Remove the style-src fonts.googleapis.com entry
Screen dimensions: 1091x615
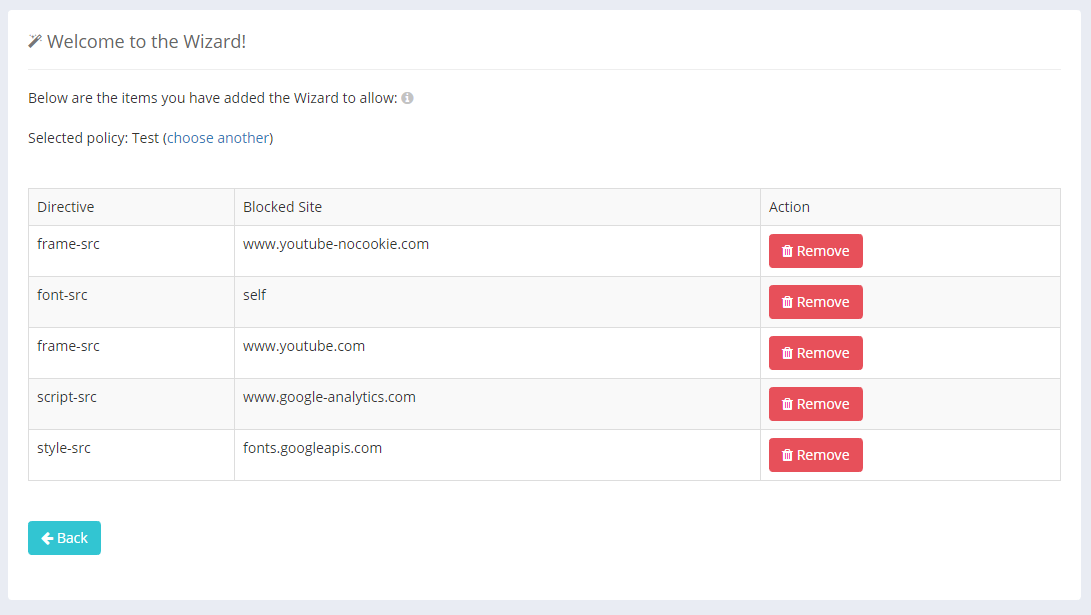(x=815, y=455)
